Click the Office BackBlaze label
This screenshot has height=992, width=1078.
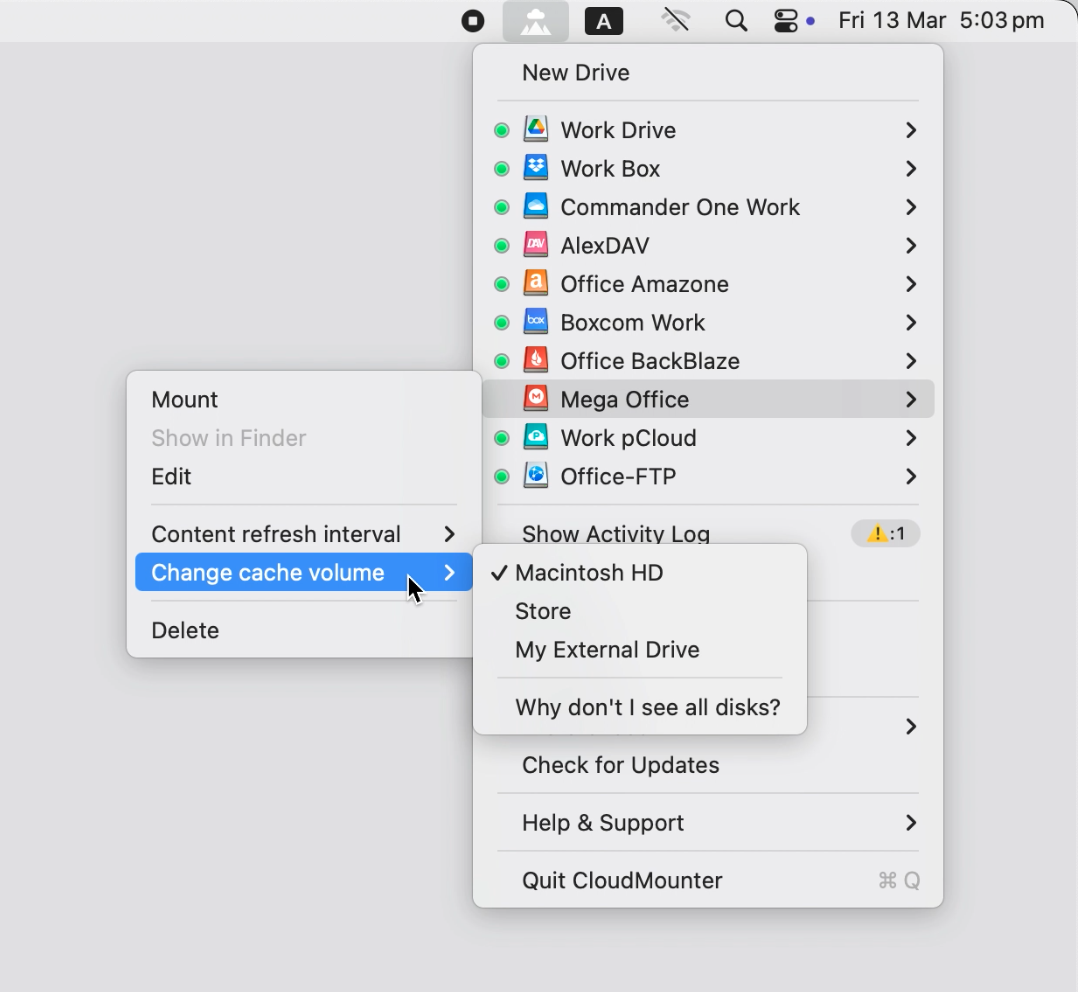tap(650, 361)
